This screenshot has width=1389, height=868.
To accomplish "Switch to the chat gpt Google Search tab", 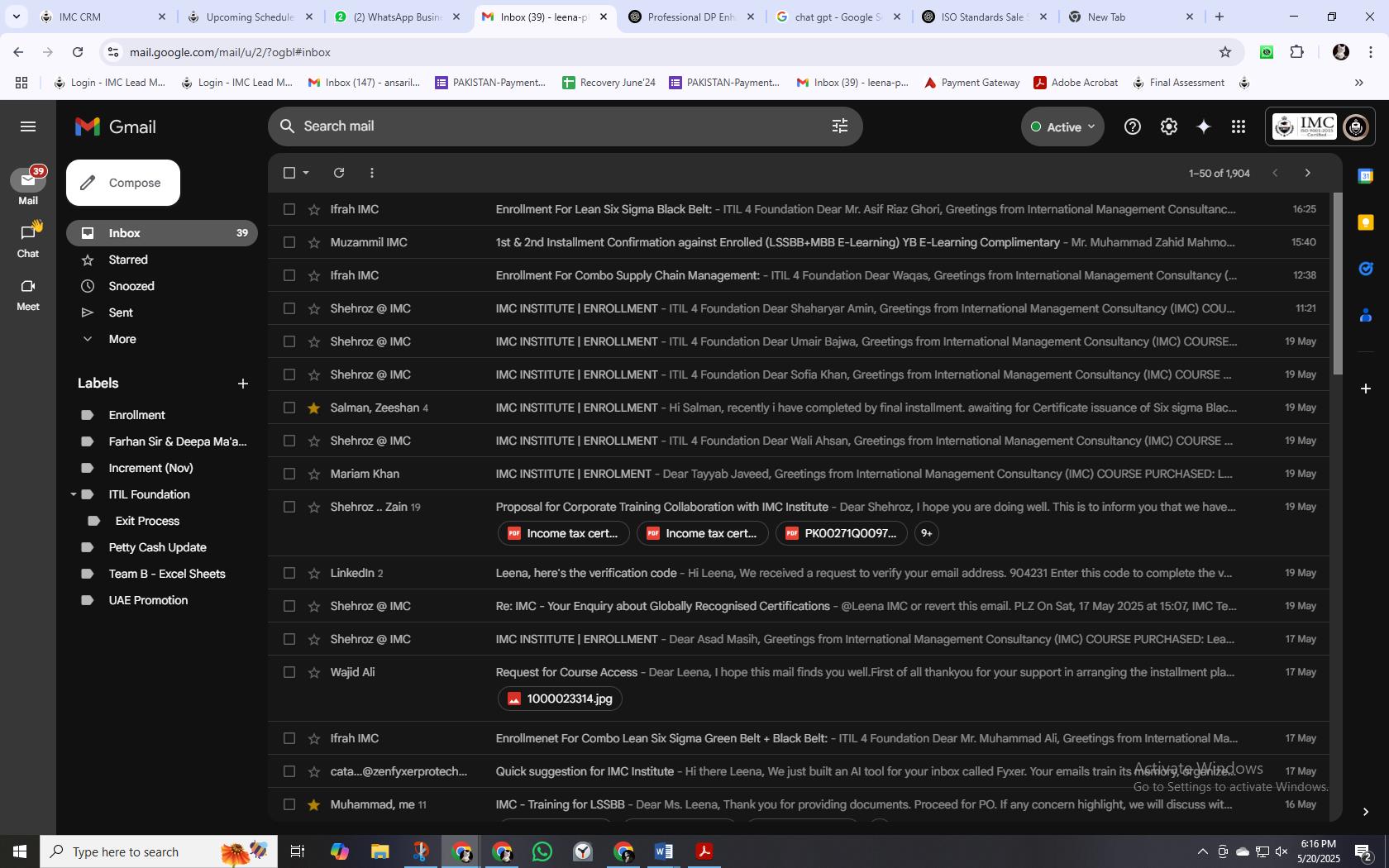I will coord(837,17).
